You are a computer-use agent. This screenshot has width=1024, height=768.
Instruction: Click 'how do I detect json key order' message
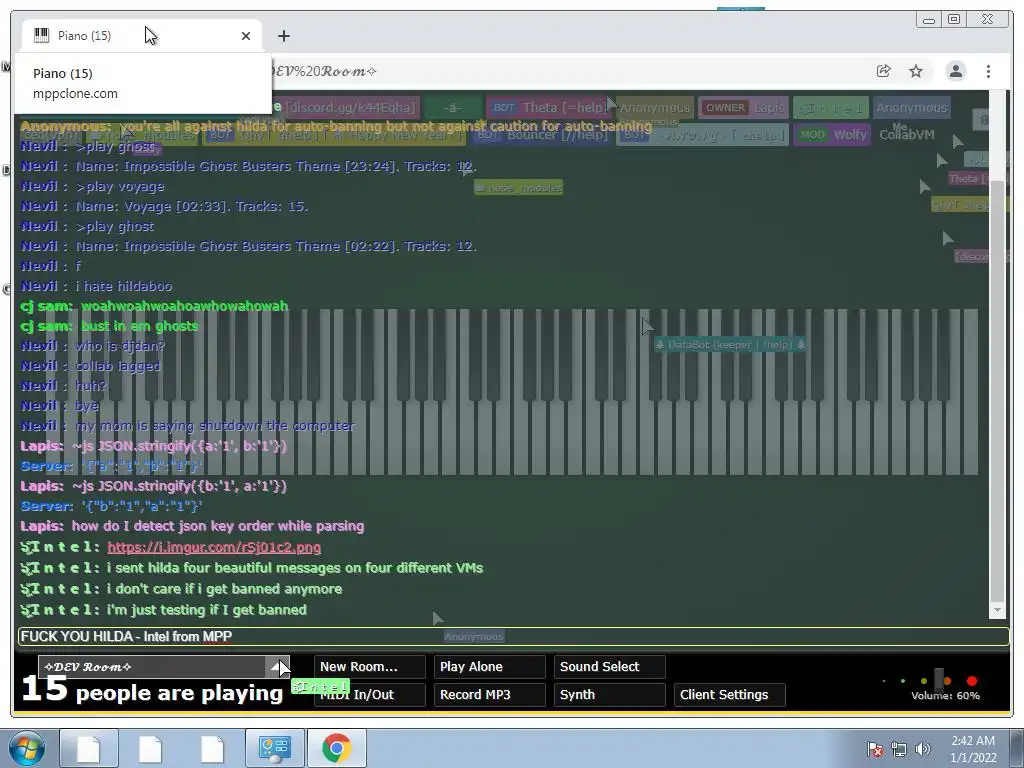pos(218,526)
